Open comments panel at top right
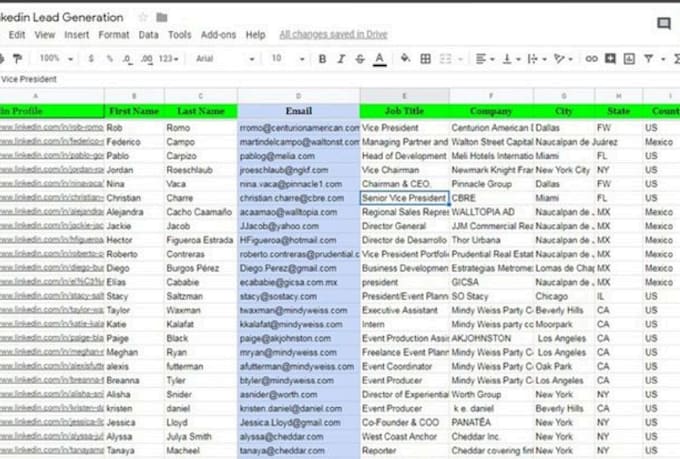This screenshot has height=459, width=680. tap(664, 23)
